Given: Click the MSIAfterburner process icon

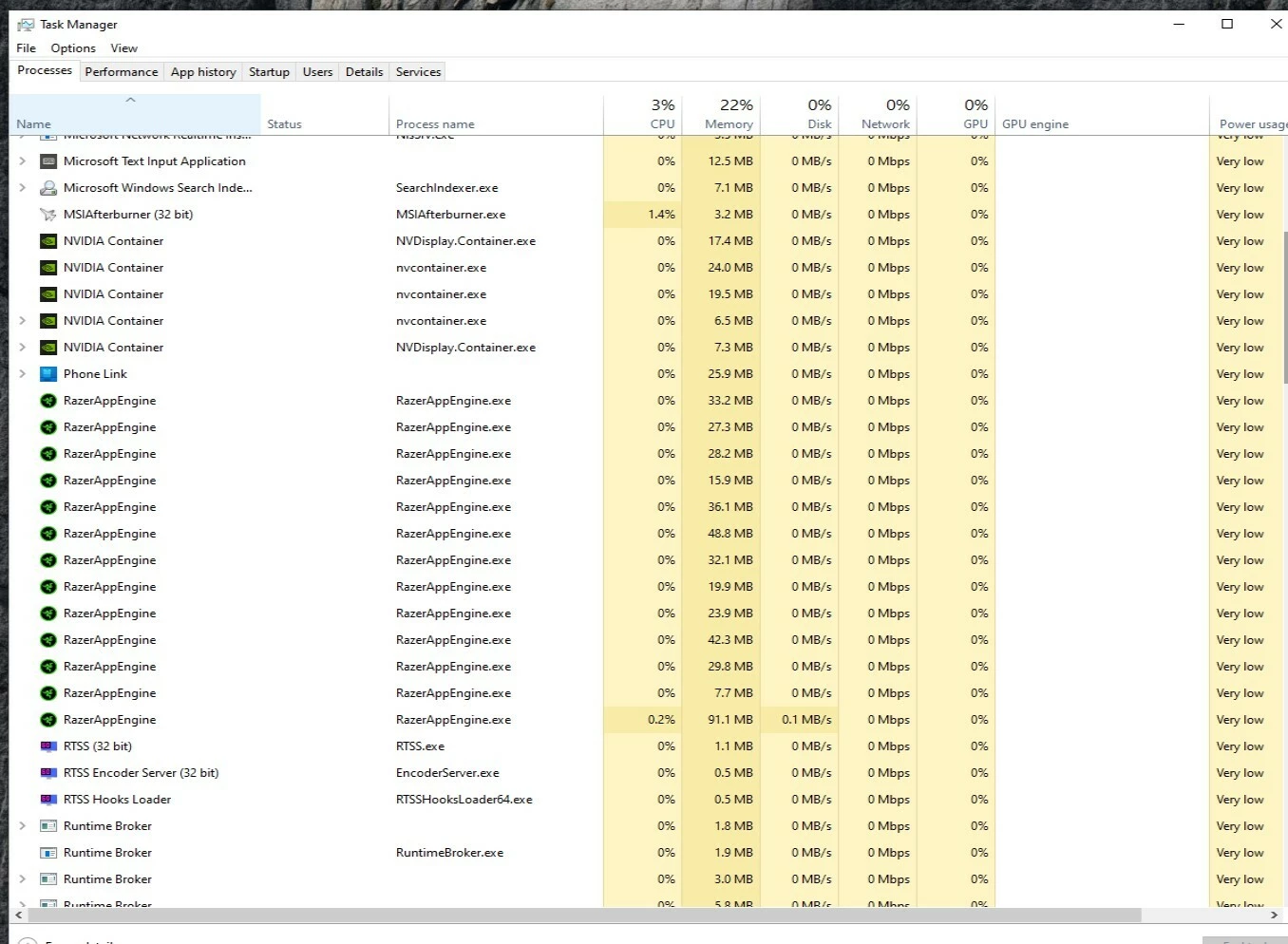Looking at the screenshot, I should [48, 214].
